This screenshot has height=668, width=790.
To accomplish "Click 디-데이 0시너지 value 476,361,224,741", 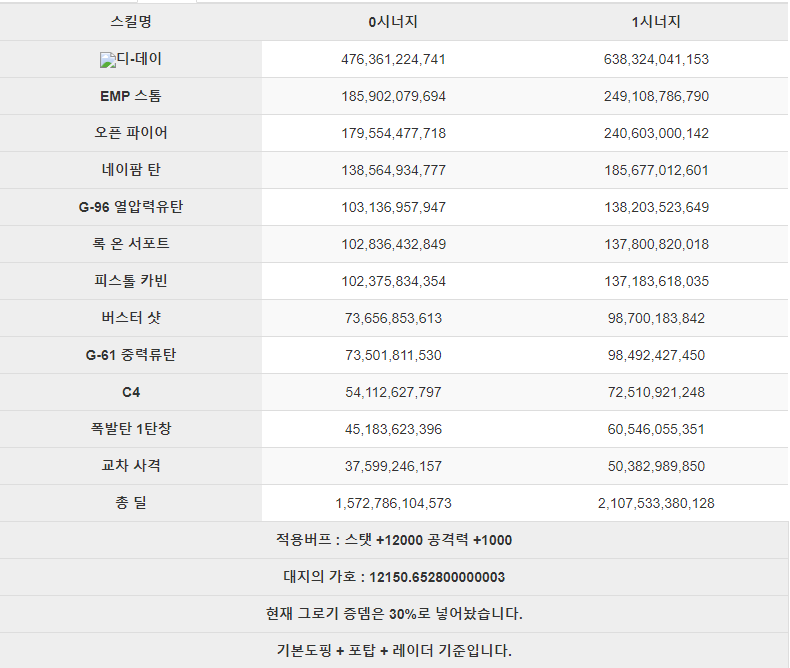I will click(x=393, y=59).
